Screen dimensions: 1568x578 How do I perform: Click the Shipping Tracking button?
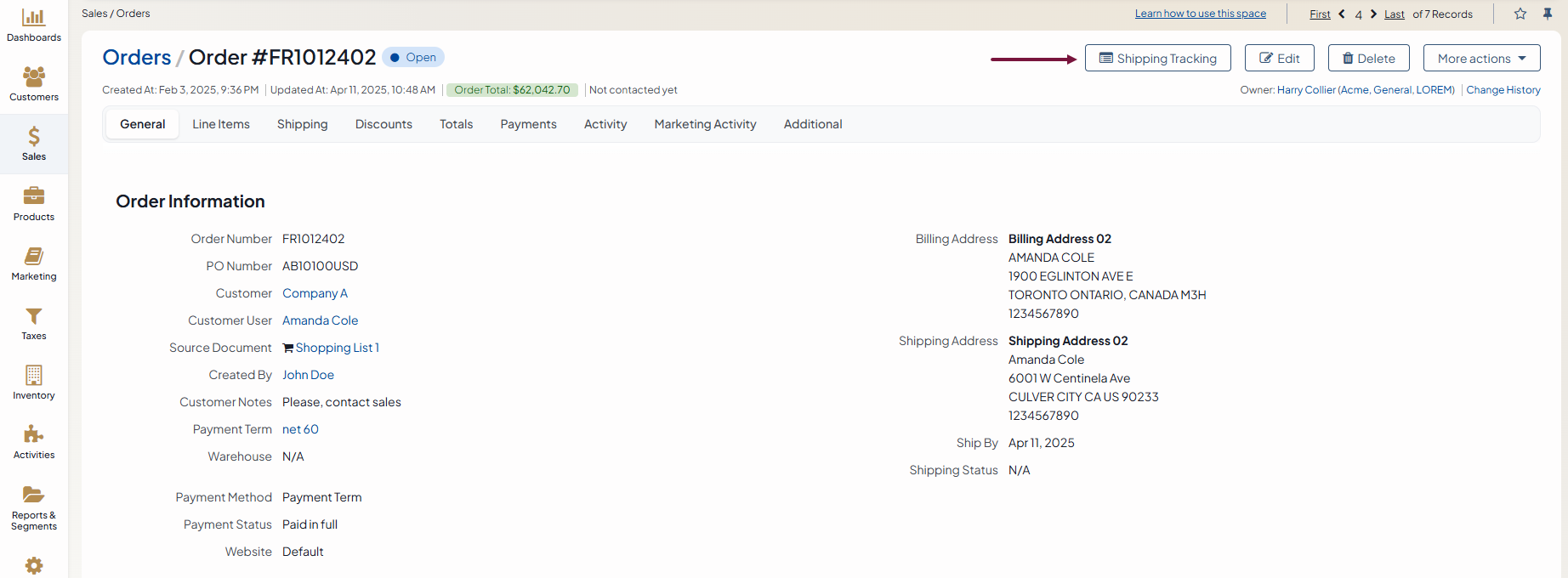[x=1157, y=58]
